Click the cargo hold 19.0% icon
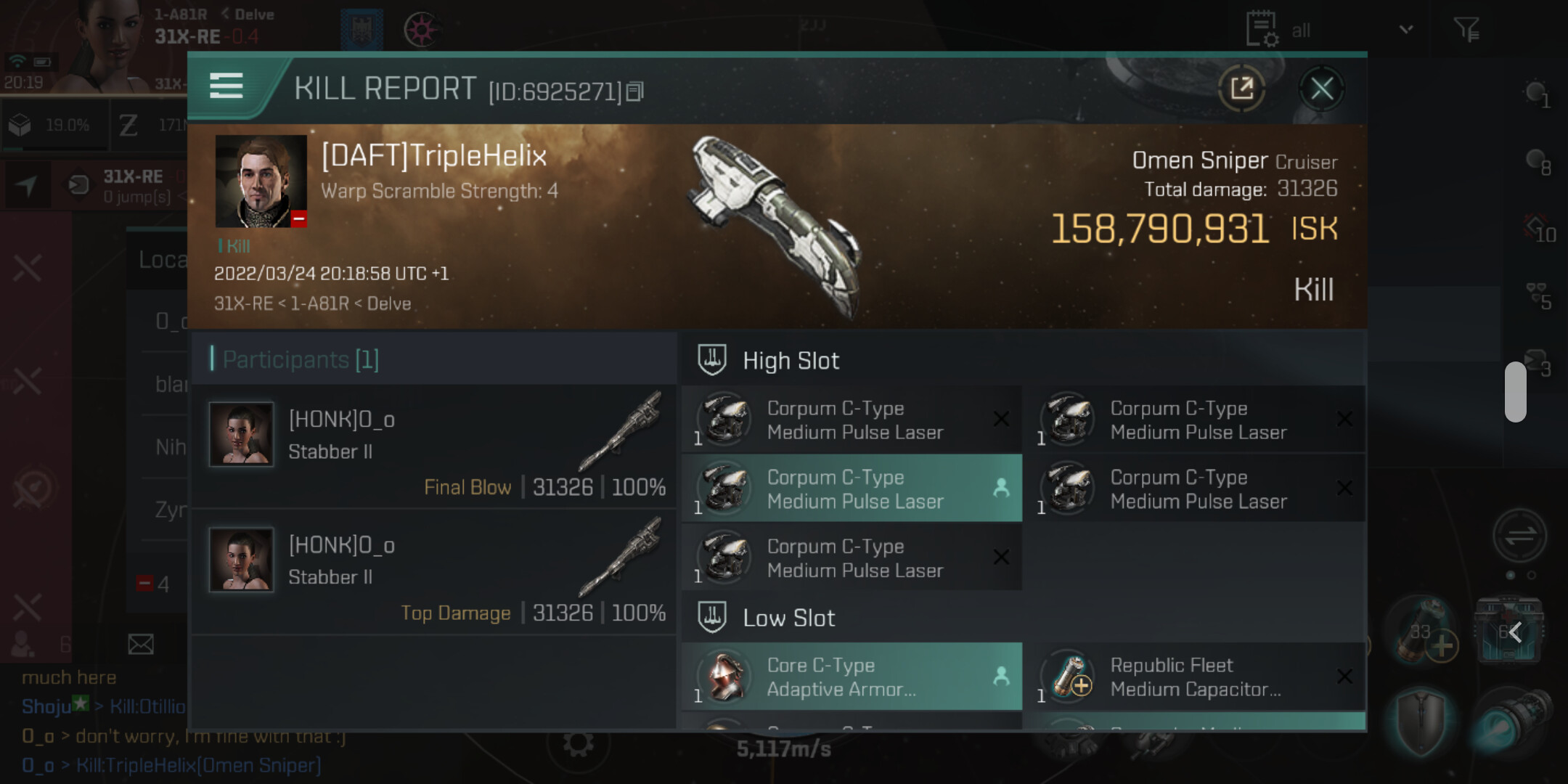 pos(21,126)
